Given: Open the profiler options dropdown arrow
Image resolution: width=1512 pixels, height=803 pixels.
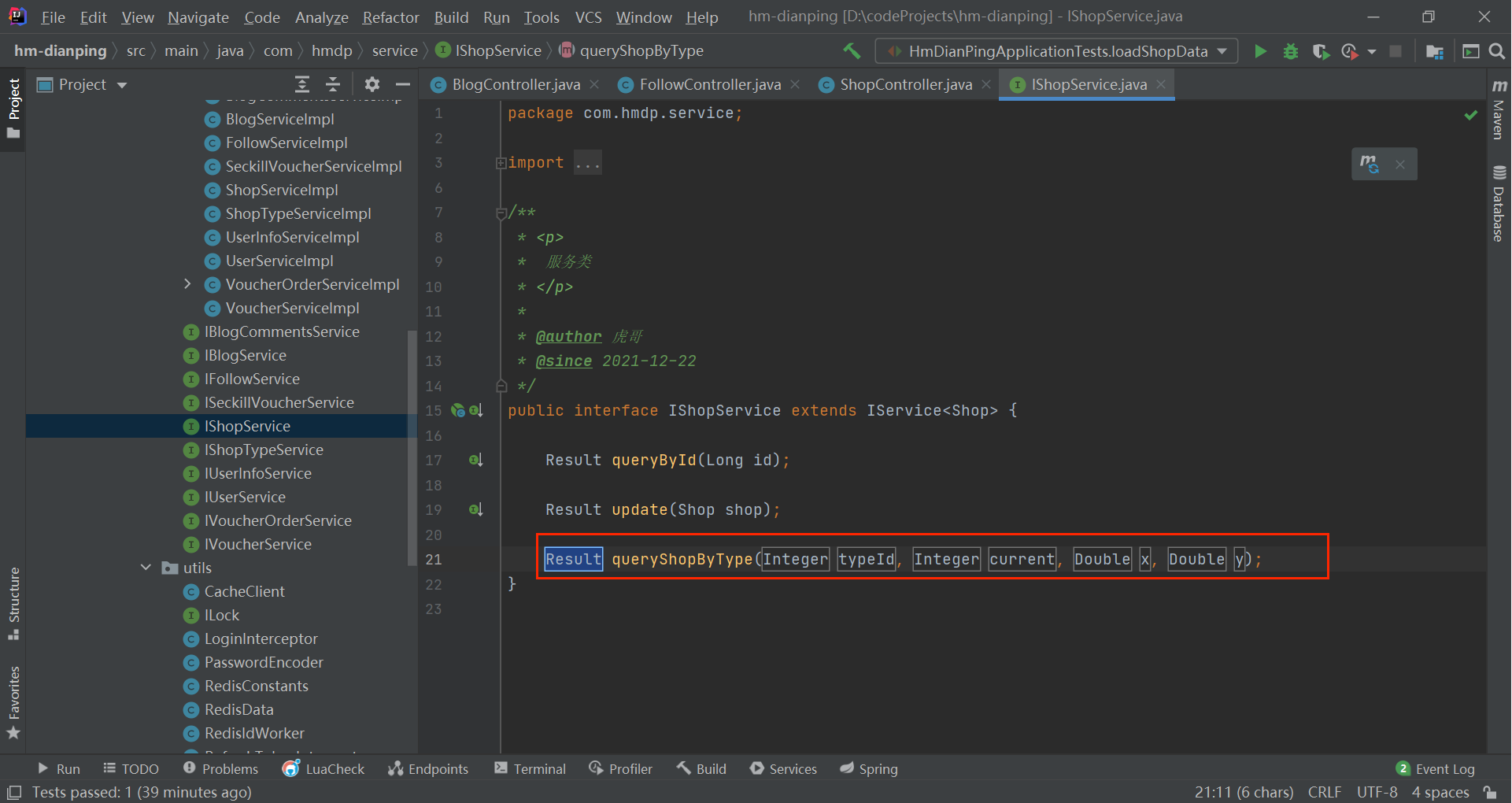Looking at the screenshot, I should coord(1372,52).
